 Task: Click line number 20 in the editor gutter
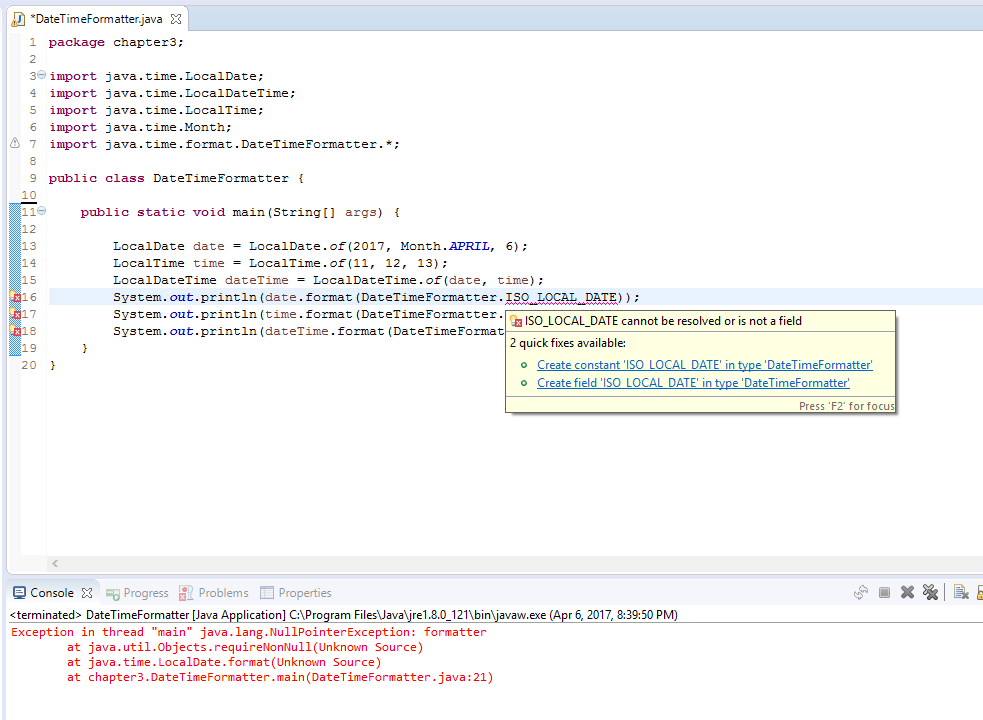point(29,365)
